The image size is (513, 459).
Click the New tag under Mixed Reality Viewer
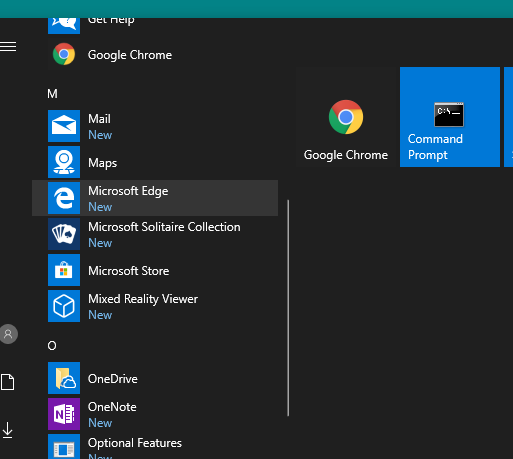pos(100,315)
